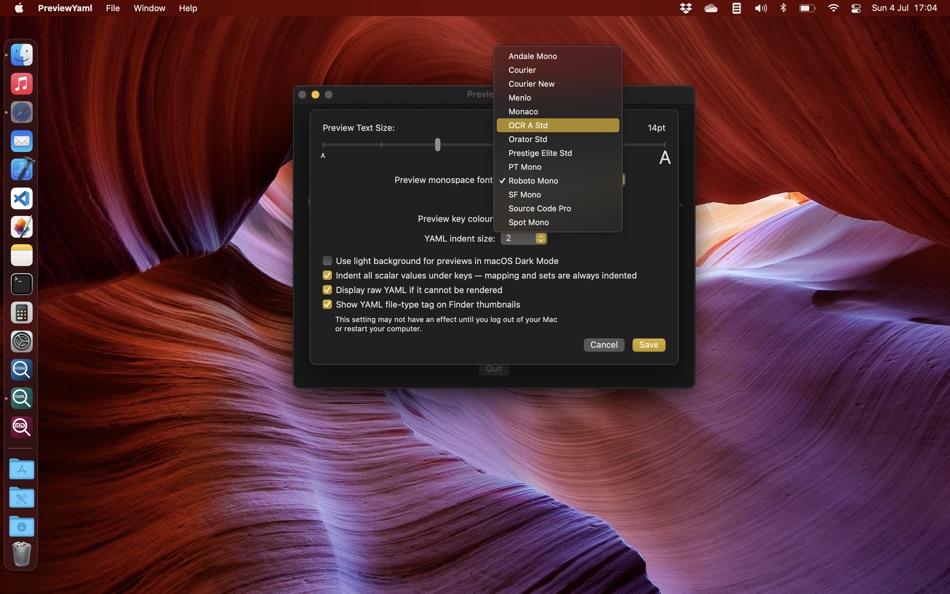Image resolution: width=950 pixels, height=594 pixels.
Task: Open the Applications folder in the Dock
Action: point(22,469)
